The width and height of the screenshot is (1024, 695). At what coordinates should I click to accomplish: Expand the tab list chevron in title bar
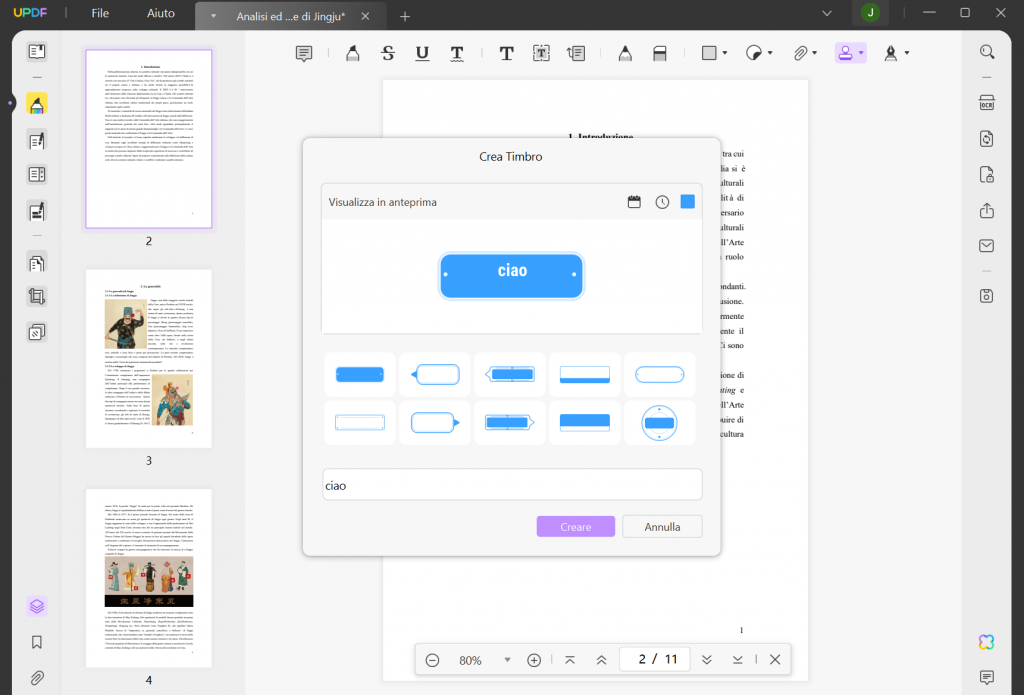(827, 13)
